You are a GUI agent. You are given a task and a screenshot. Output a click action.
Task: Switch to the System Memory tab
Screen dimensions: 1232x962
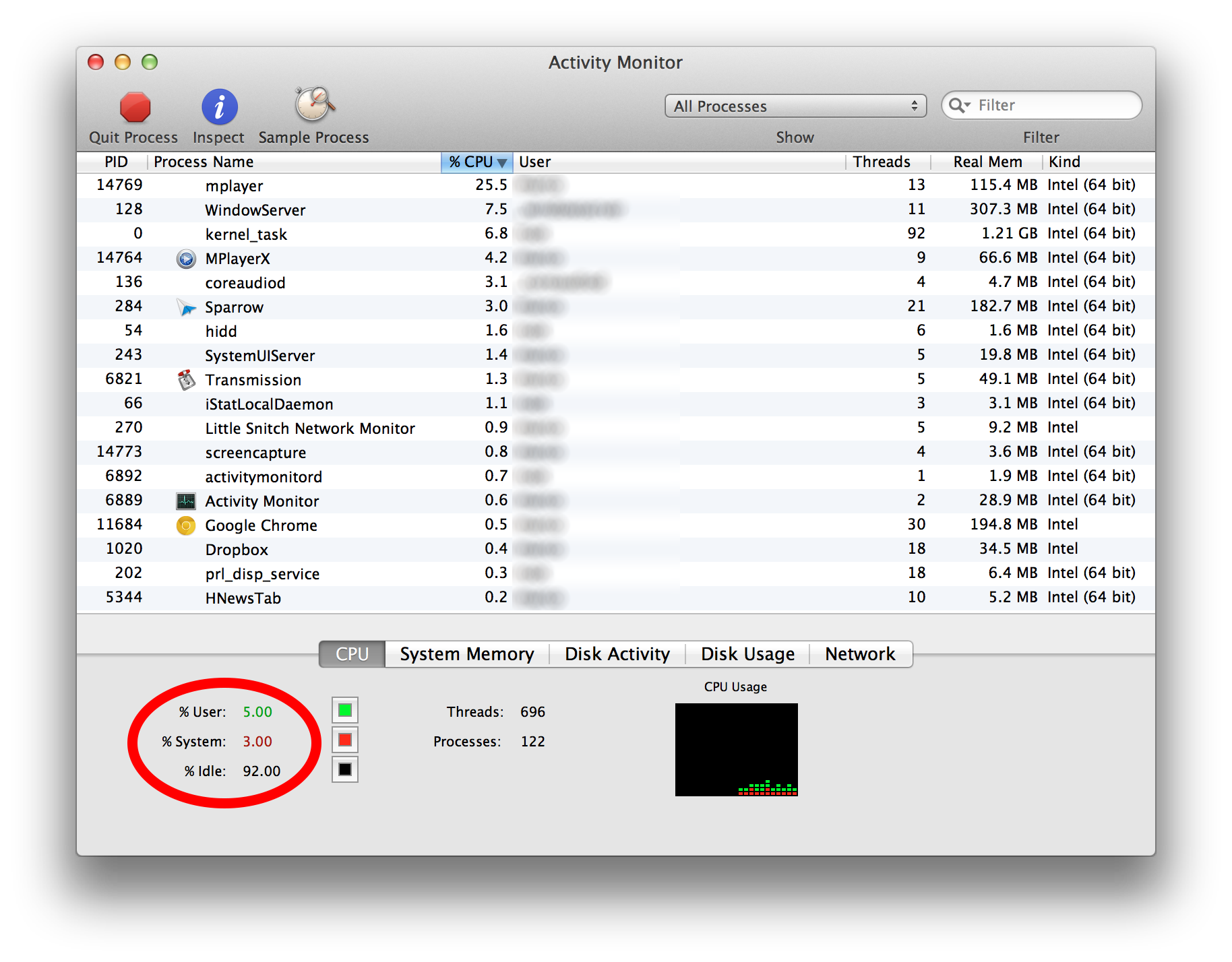tap(466, 654)
